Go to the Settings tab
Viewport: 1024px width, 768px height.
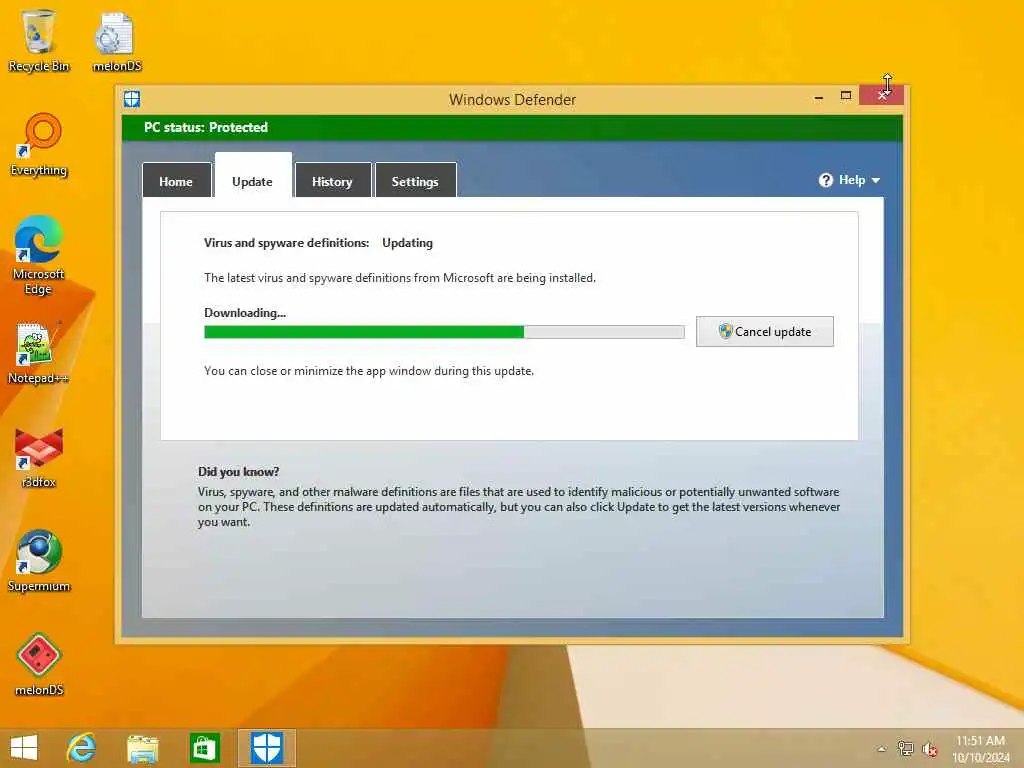click(415, 180)
